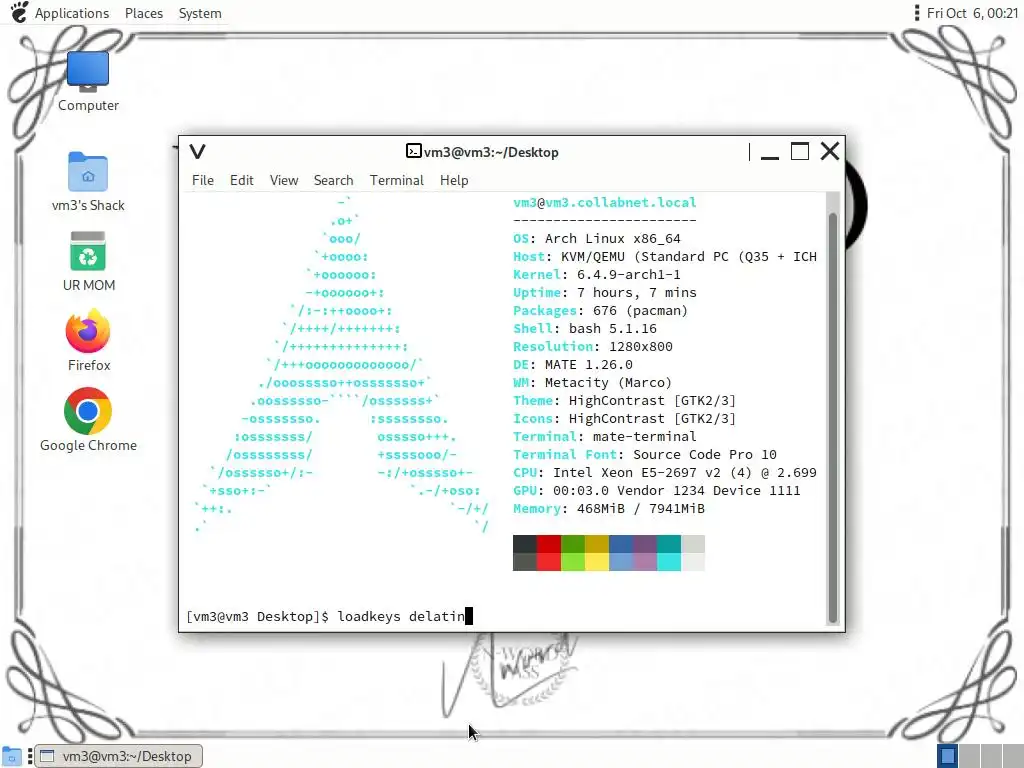Click the show desktop icon in bottom panel
The width and height of the screenshot is (1024, 768).
click(12, 756)
